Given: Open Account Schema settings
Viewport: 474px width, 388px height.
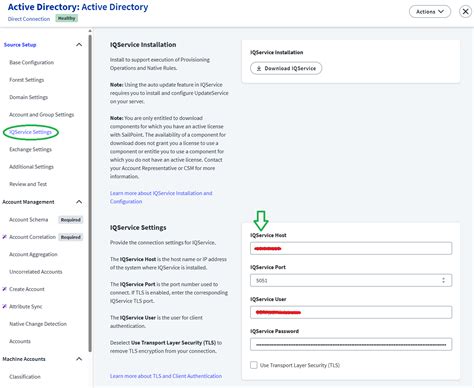Looking at the screenshot, I should [29, 220].
